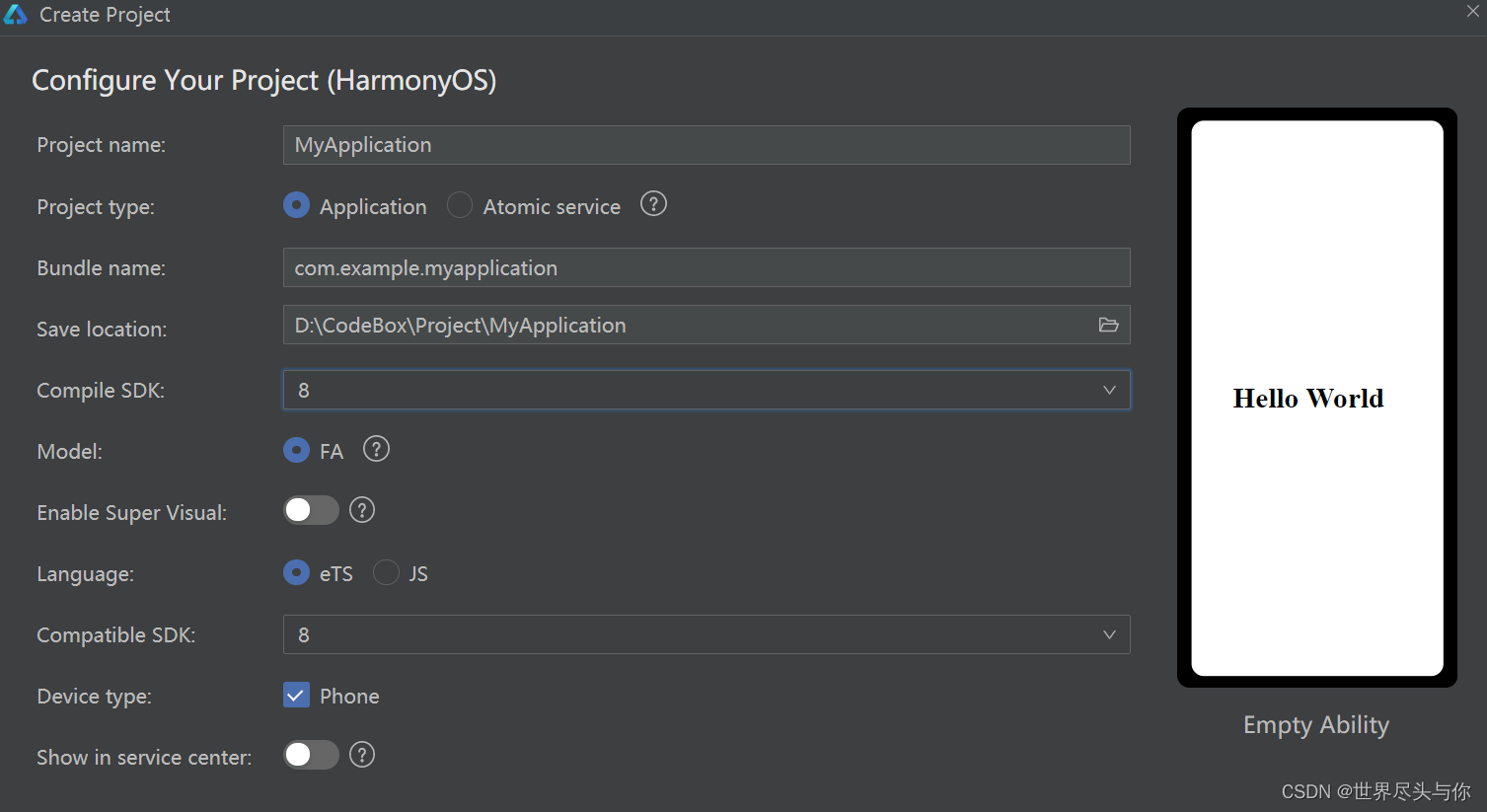Image resolution: width=1487 pixels, height=812 pixels.
Task: Open help for Enable Super Visual
Action: click(362, 510)
